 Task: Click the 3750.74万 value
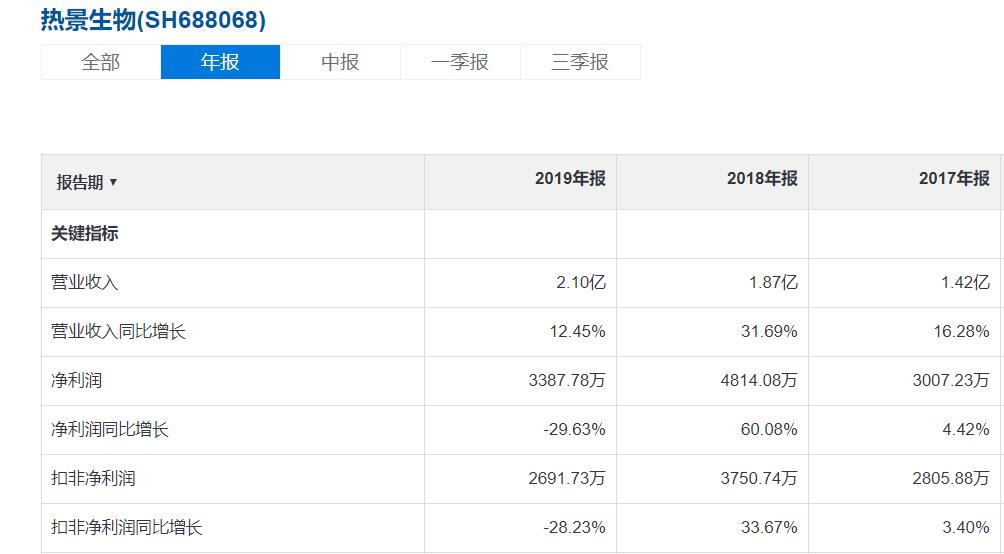click(759, 478)
